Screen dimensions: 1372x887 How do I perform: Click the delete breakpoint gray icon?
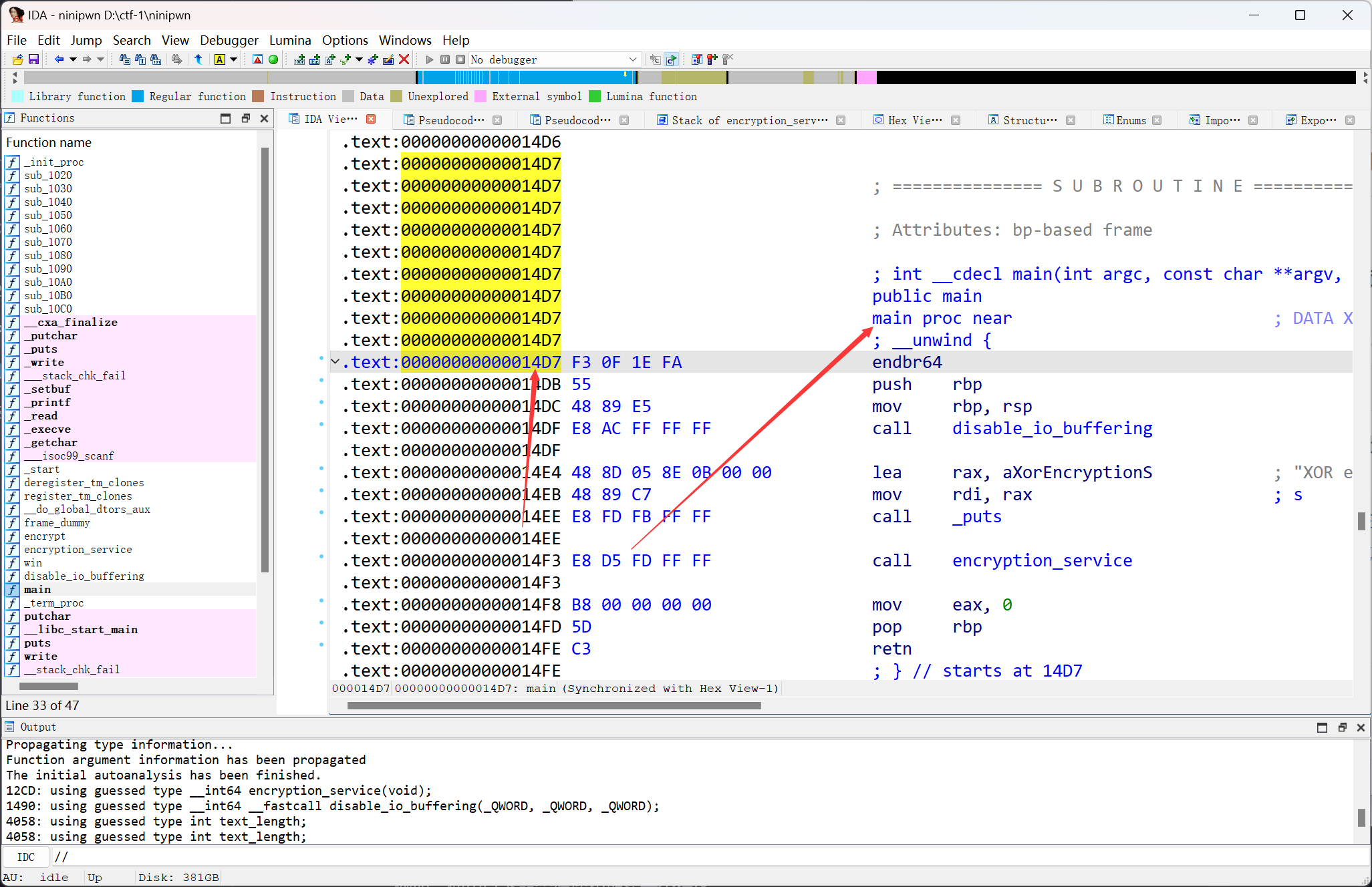[x=728, y=59]
